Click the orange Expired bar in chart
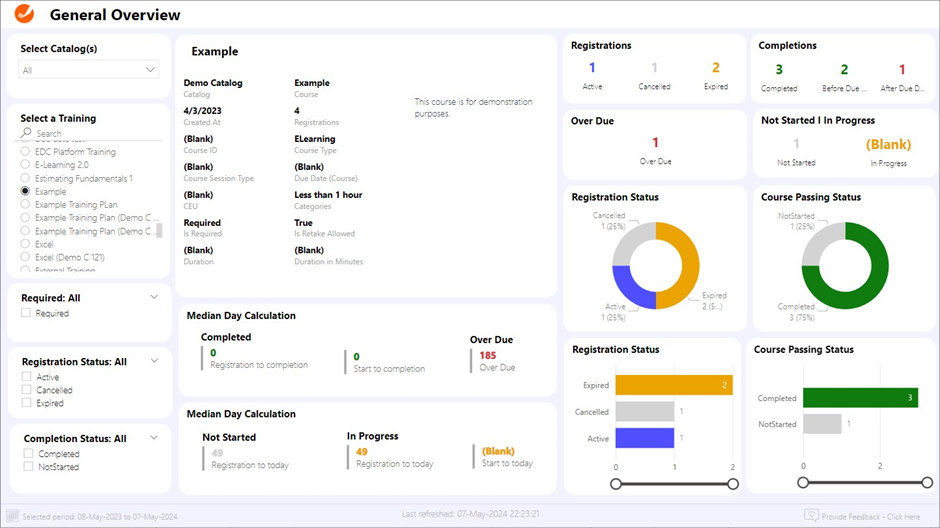The image size is (940, 528). coord(673,385)
